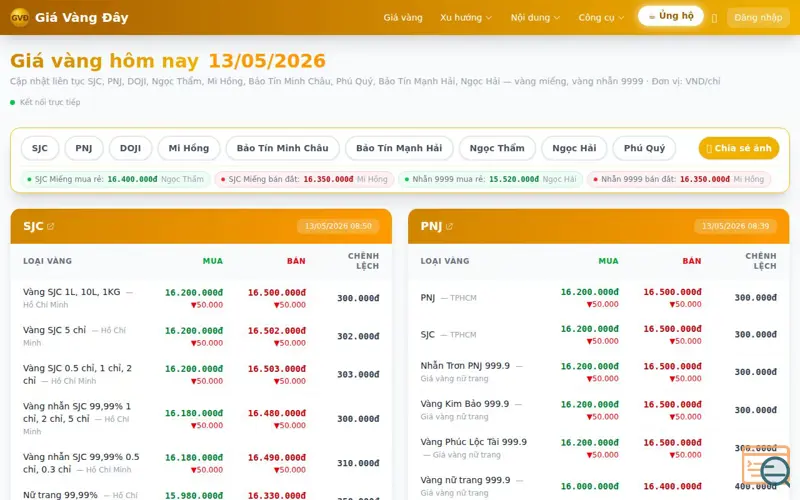Click the PNJ — TPHCM row
Image resolution: width=800 pixels, height=500 pixels.
(x=598, y=297)
